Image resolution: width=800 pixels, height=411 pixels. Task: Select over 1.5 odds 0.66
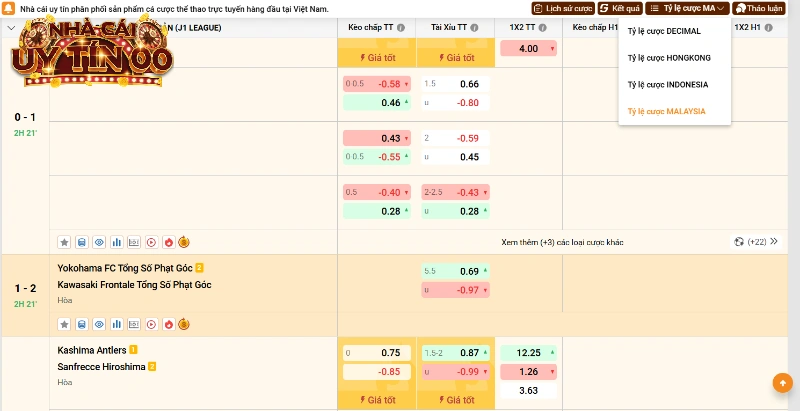pyautogui.click(x=456, y=84)
